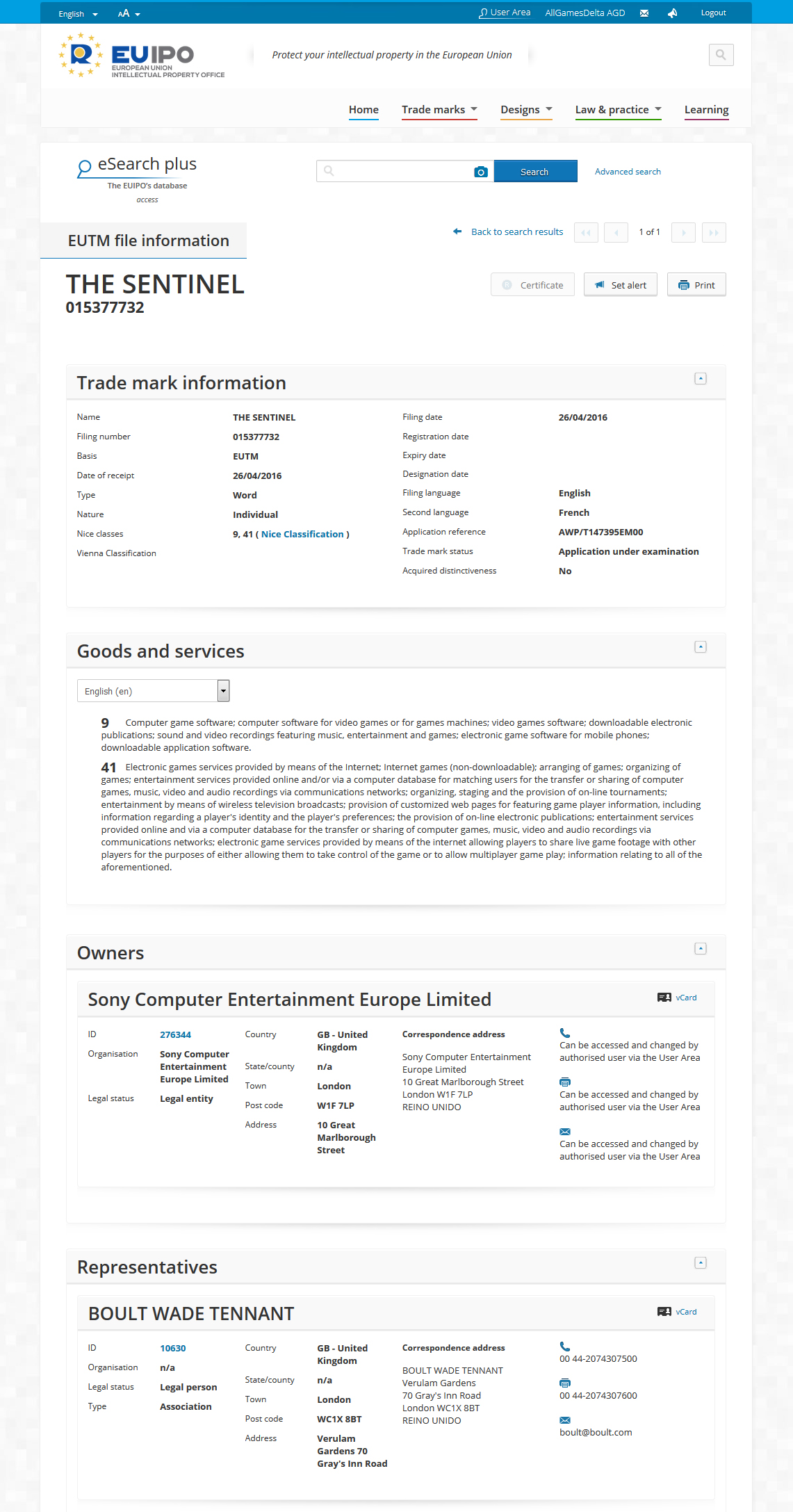
Task: Go to previous result arrow
Action: [616, 232]
